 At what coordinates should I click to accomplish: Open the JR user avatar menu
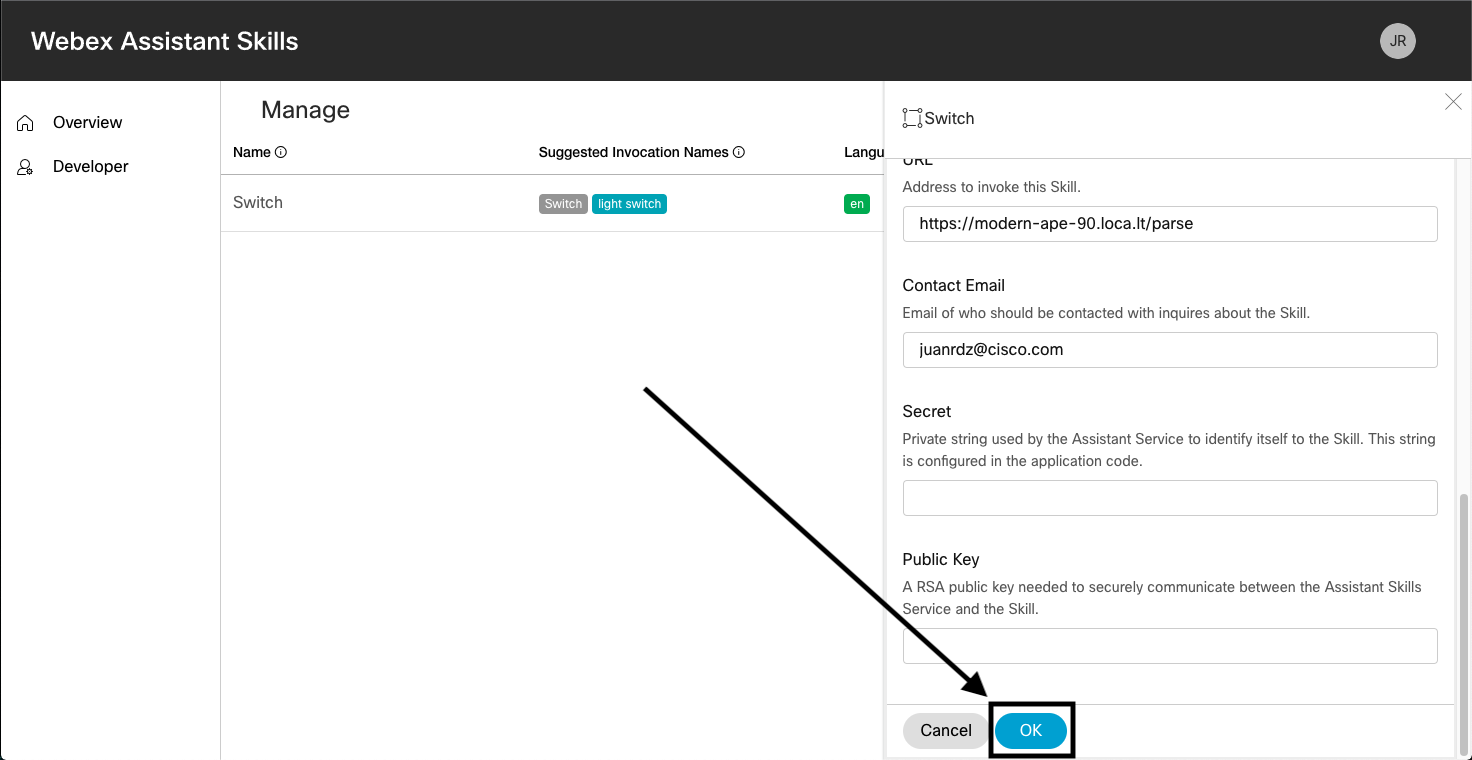(x=1397, y=41)
